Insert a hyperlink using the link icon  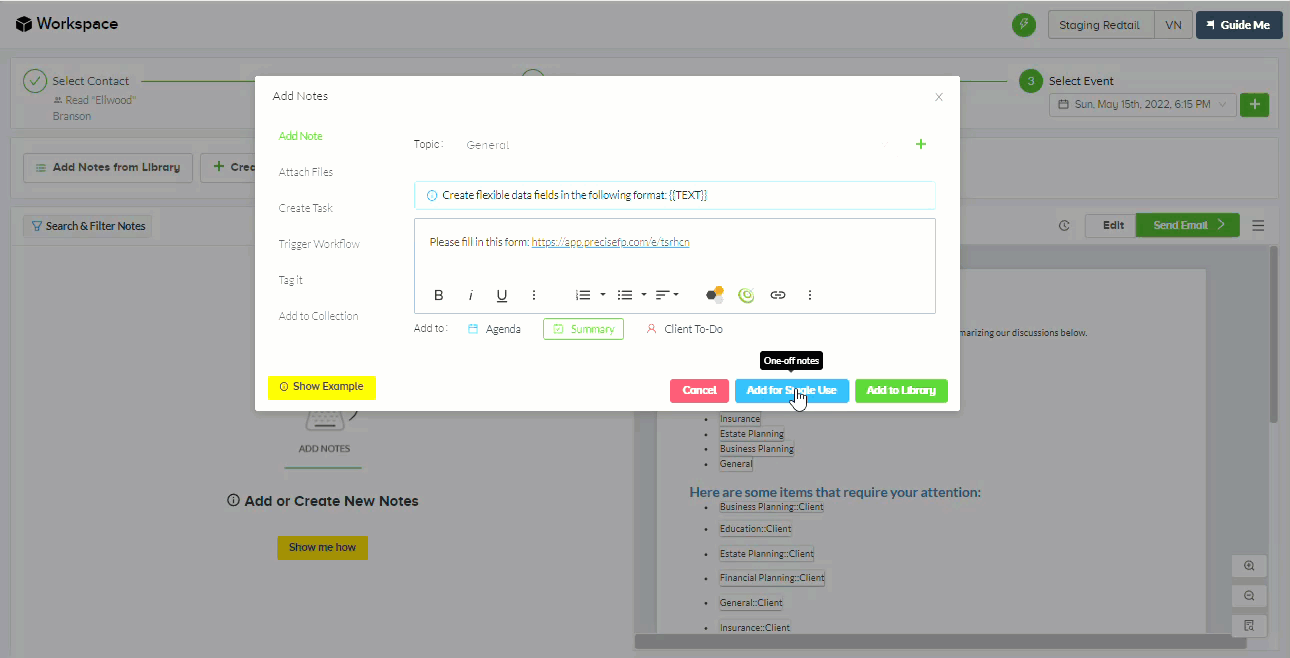point(777,295)
